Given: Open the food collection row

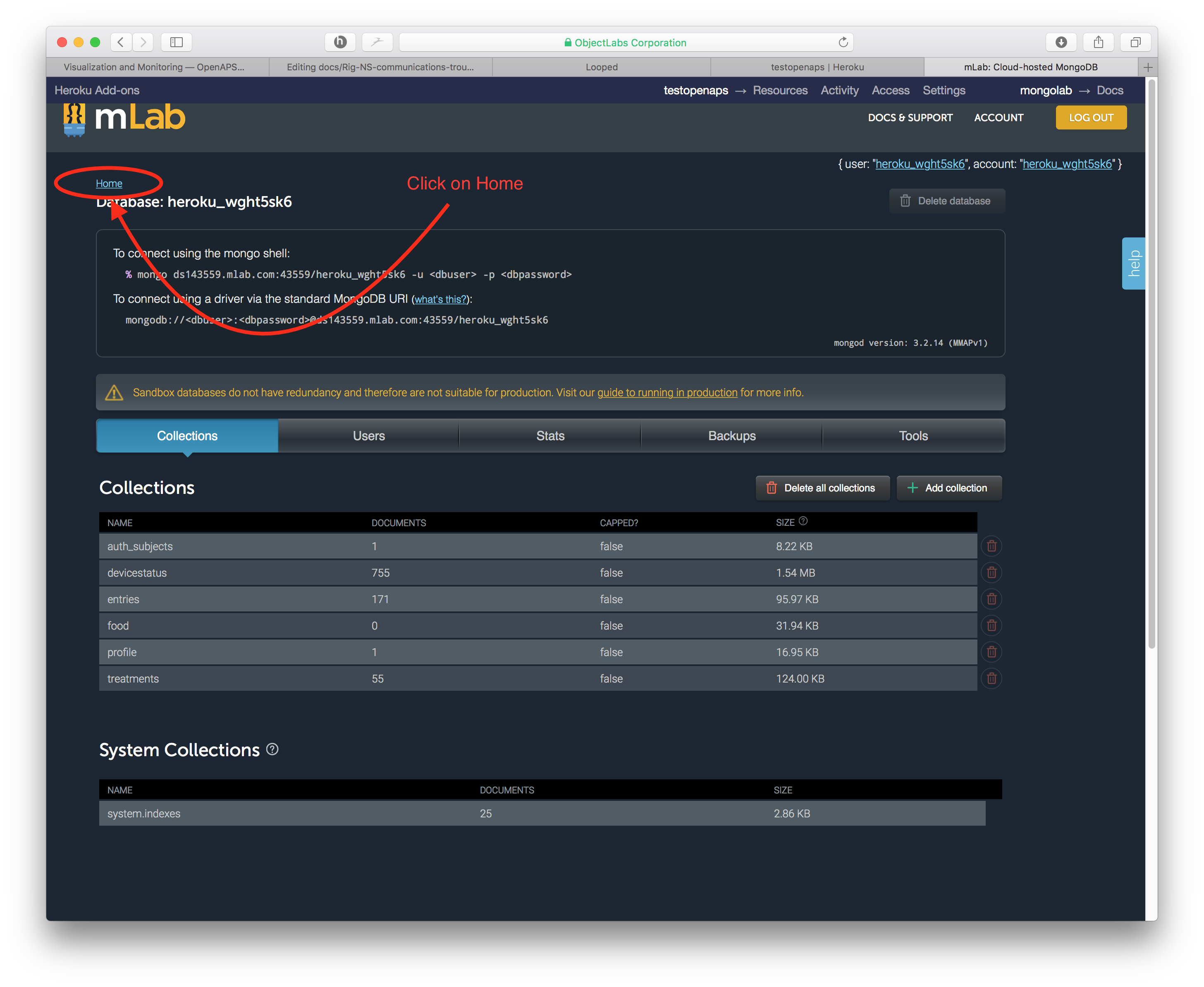Looking at the screenshot, I should [x=538, y=625].
